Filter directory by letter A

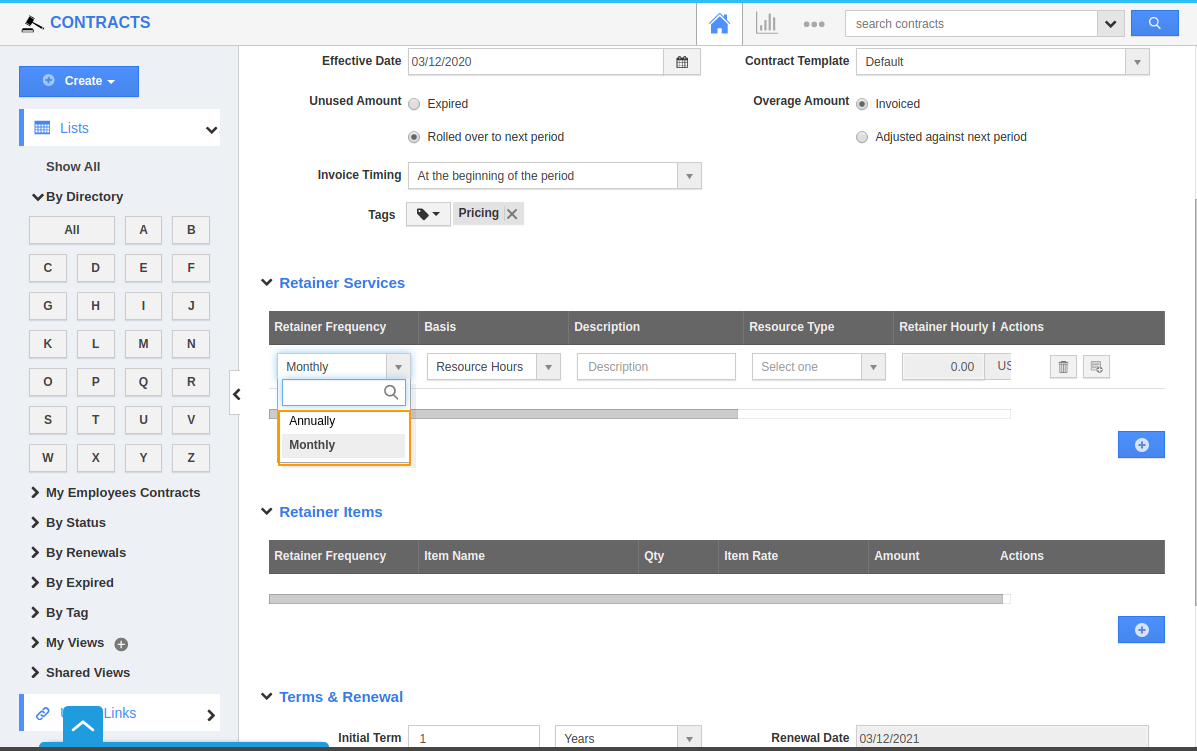click(x=144, y=230)
